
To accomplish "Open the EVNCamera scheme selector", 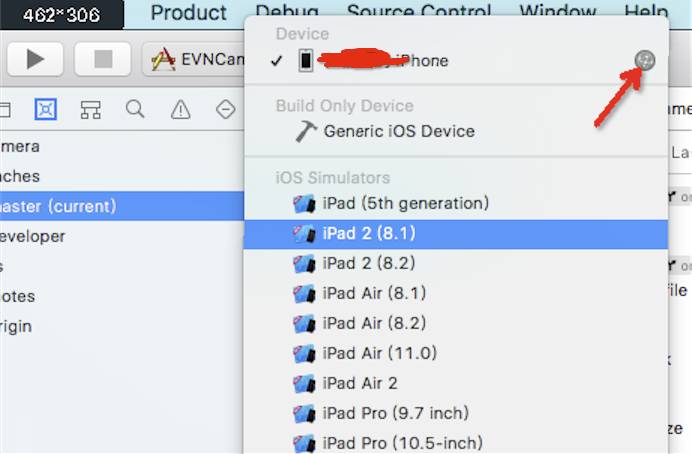I will (x=194, y=59).
